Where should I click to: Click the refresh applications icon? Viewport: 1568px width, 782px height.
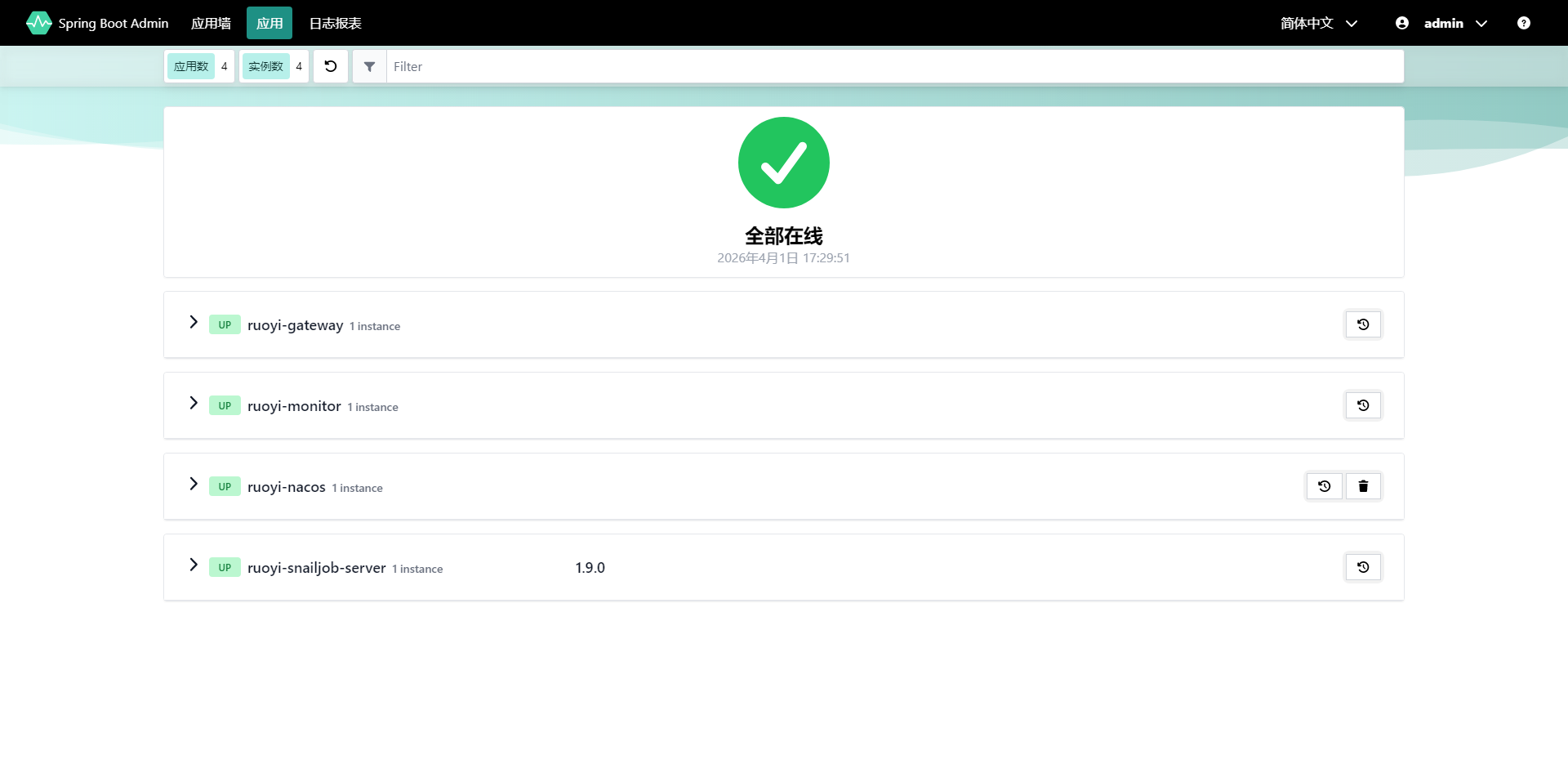click(331, 66)
